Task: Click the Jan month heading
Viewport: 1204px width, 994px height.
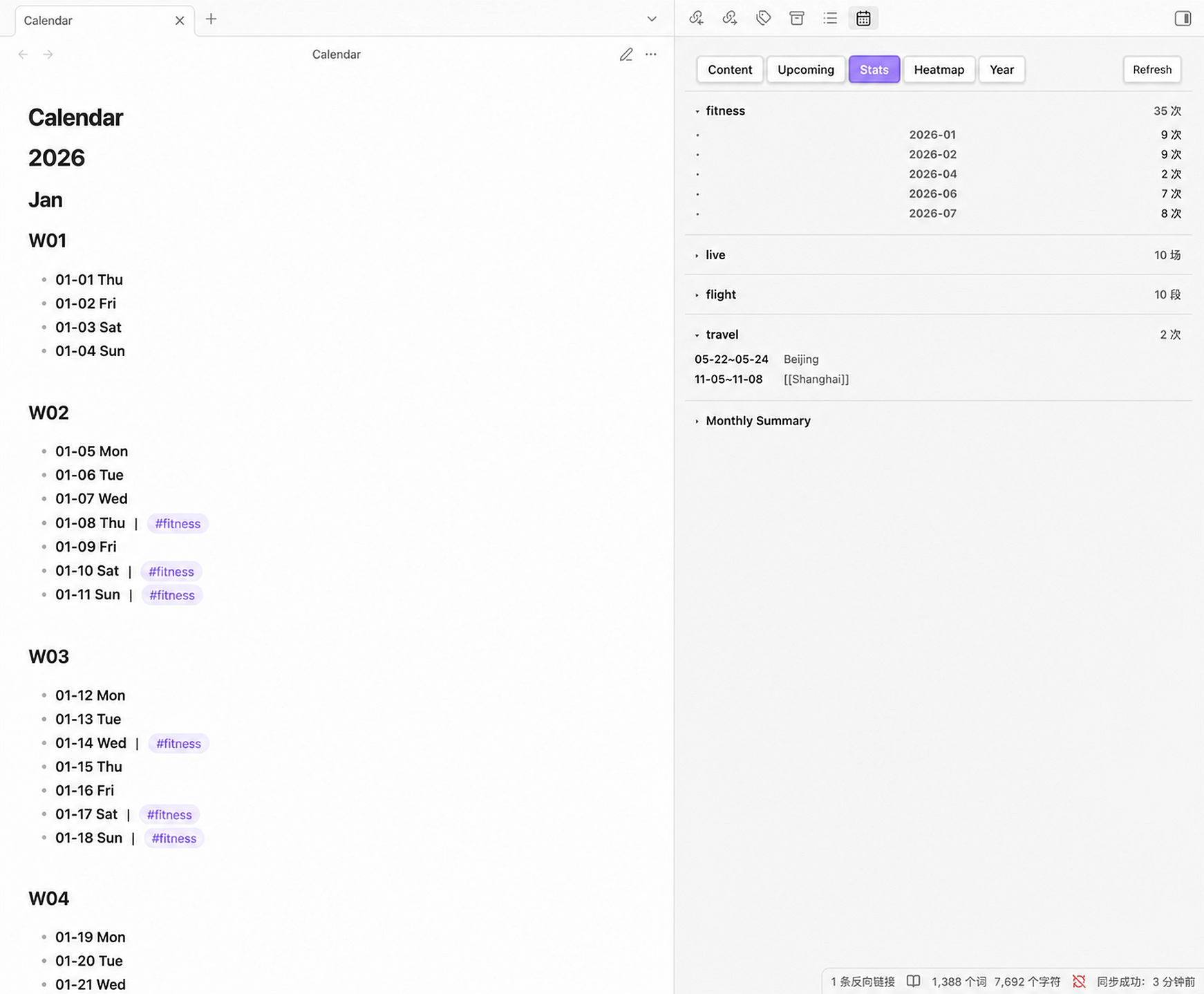Action: [46, 200]
